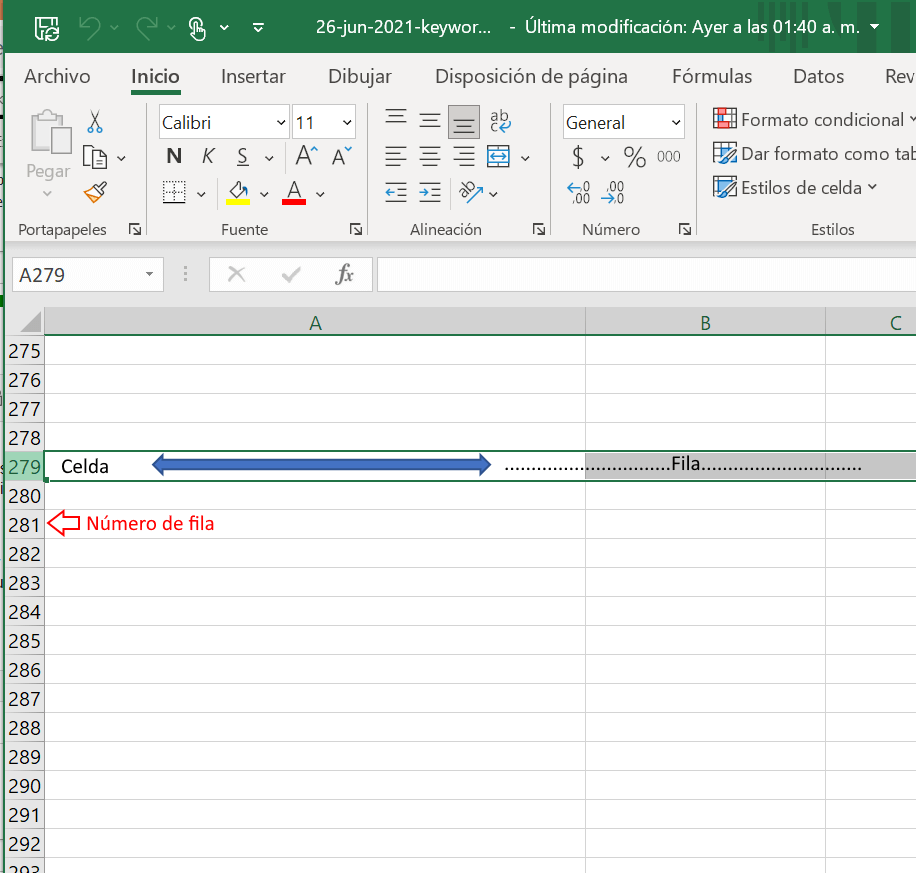Toggle italic K formatting

(x=208, y=156)
